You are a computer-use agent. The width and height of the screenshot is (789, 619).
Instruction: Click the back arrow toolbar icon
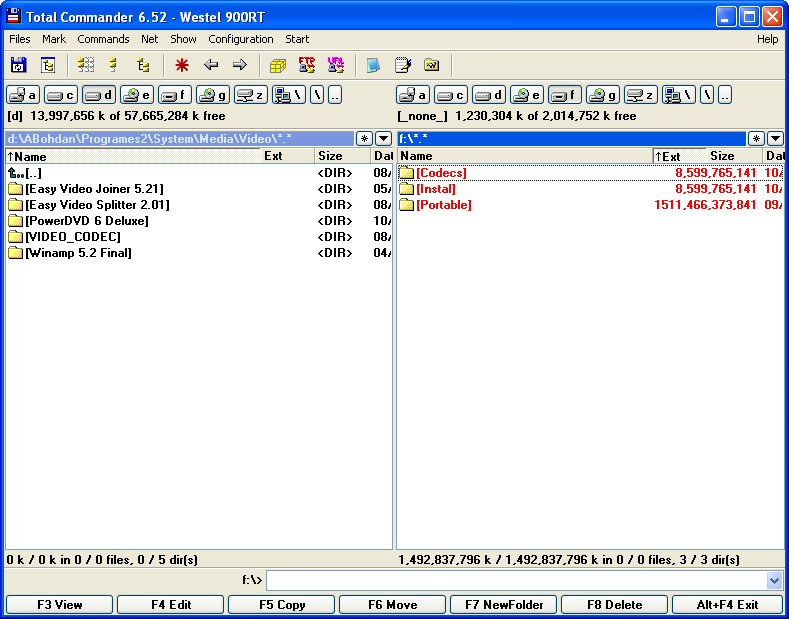211,65
